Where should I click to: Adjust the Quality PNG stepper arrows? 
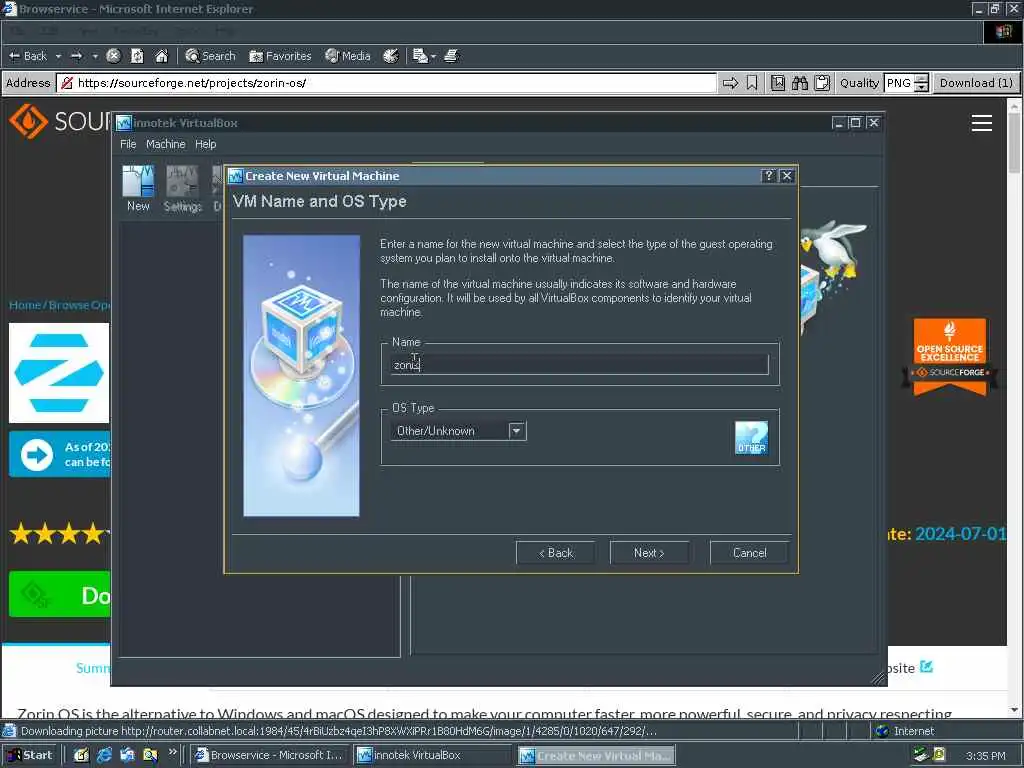coord(921,83)
